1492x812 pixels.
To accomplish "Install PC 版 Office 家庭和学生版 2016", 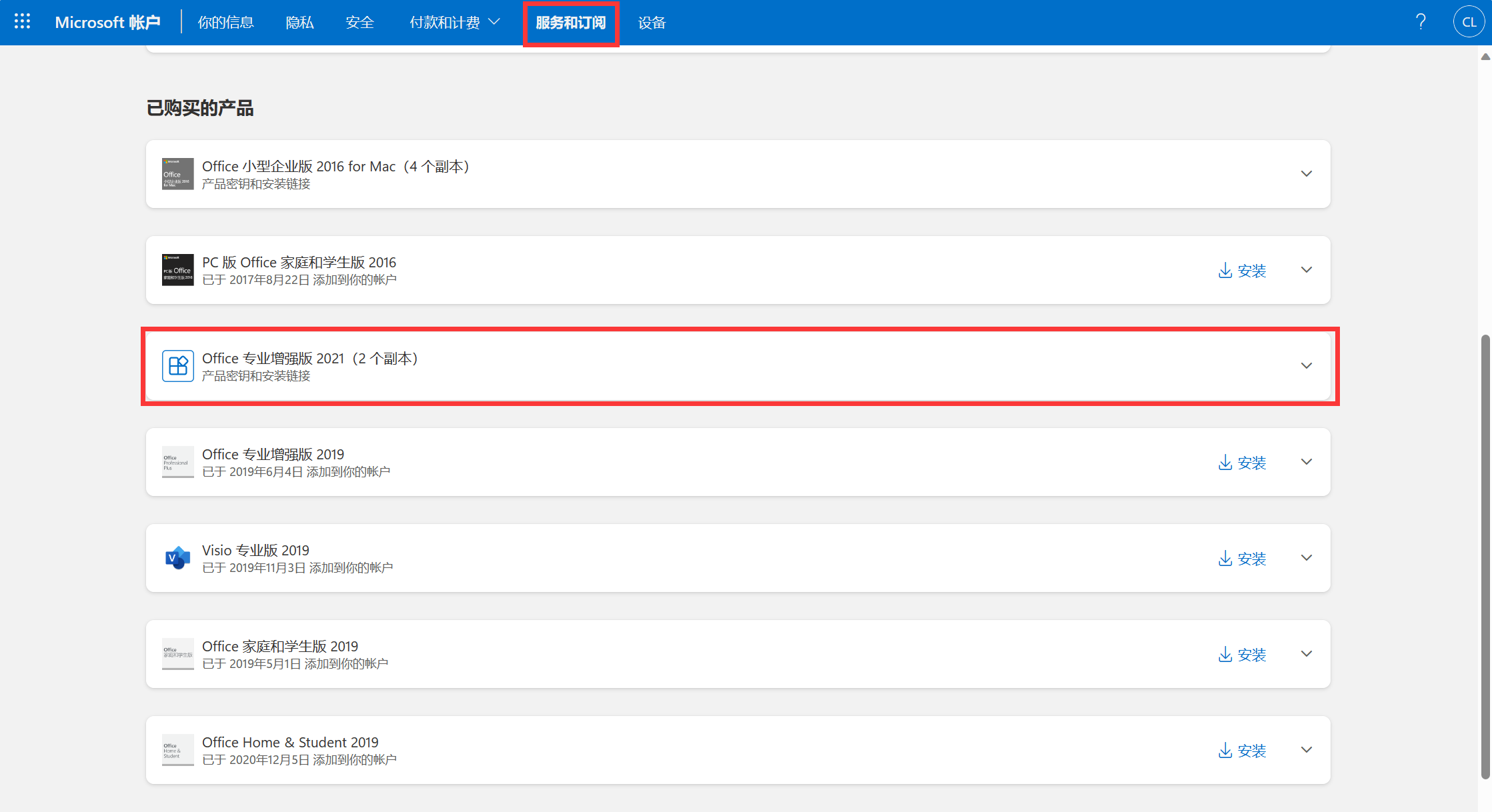I will 1242,271.
